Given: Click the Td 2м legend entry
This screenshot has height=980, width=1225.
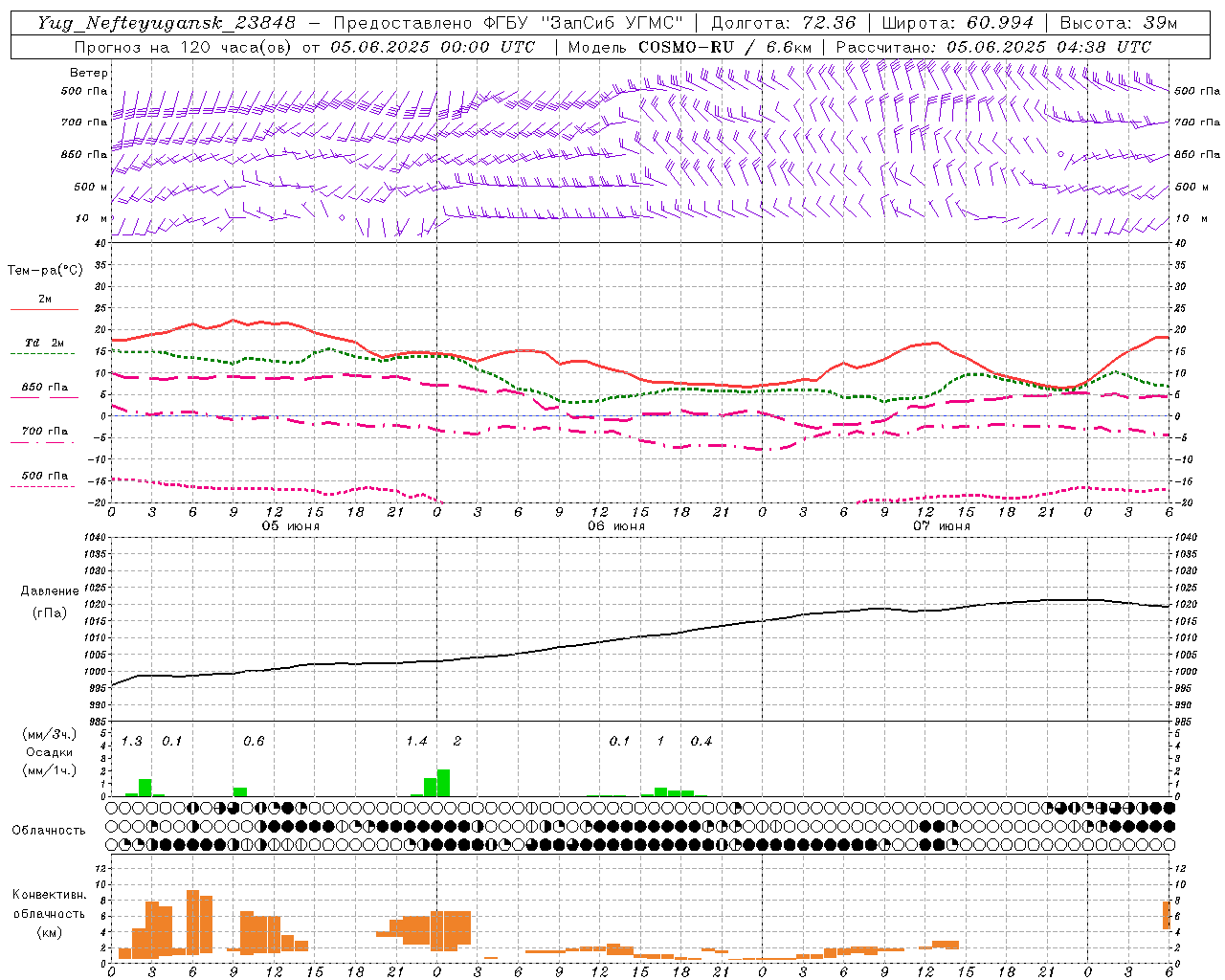Looking at the screenshot, I should pos(44,343).
